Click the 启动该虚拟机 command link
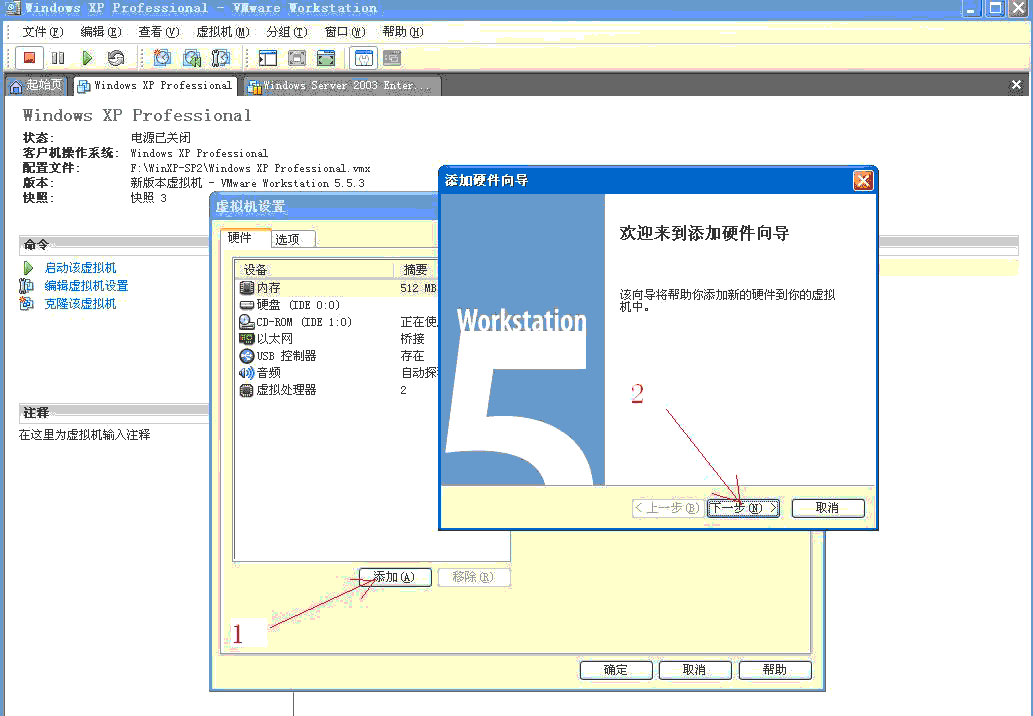This screenshot has height=716, width=1033. tap(80, 268)
